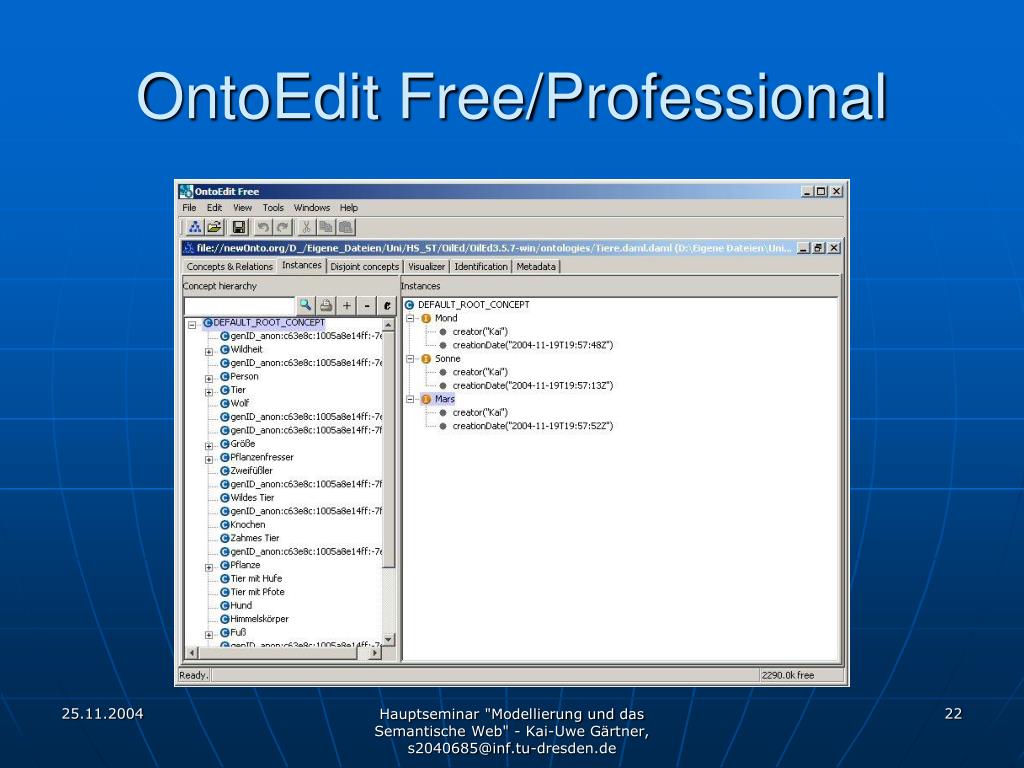Open the Visualizer tab
This screenshot has width=1024, height=768.
tap(426, 266)
